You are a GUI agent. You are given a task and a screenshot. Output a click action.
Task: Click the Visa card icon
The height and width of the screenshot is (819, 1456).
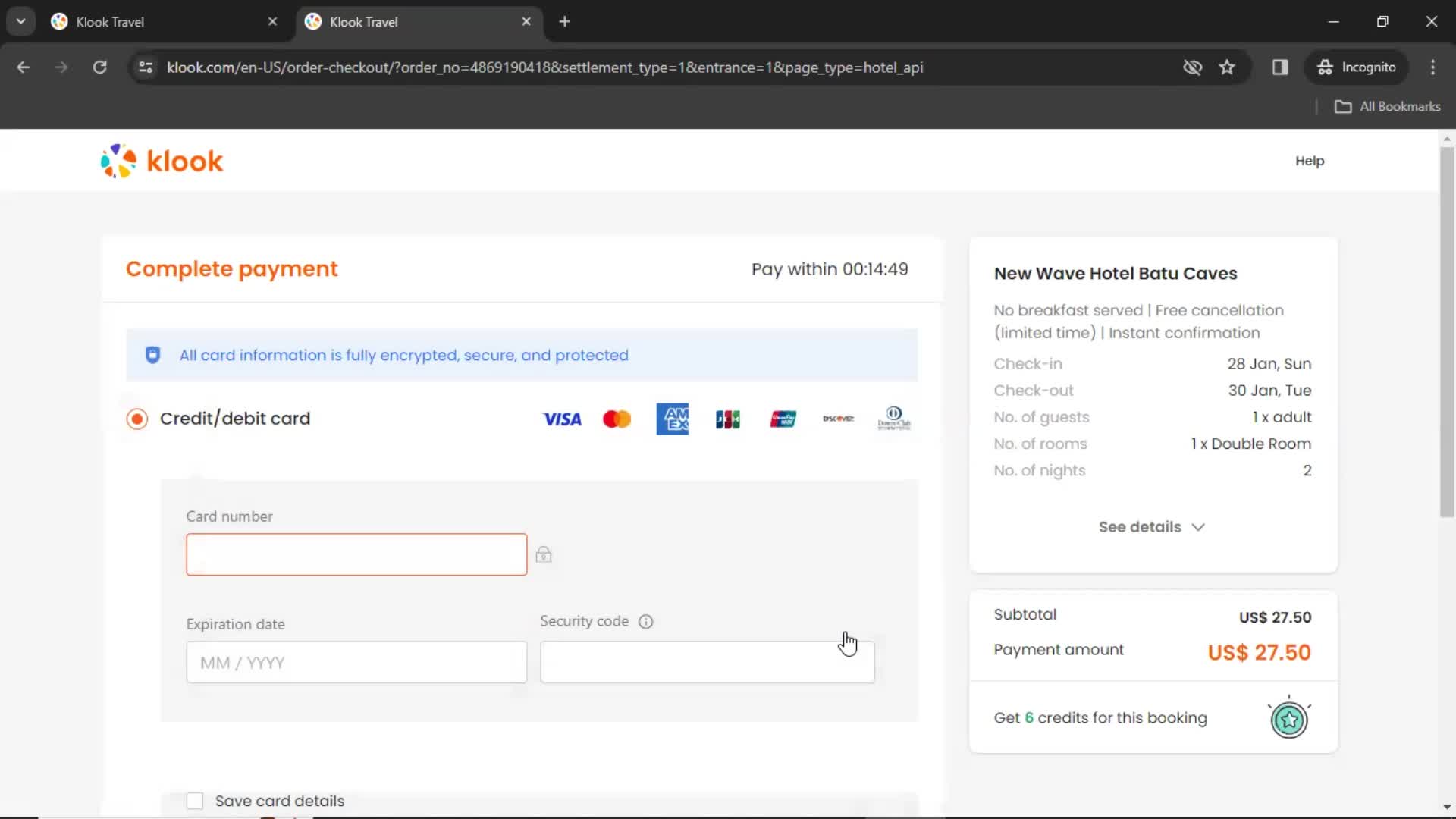pos(562,419)
